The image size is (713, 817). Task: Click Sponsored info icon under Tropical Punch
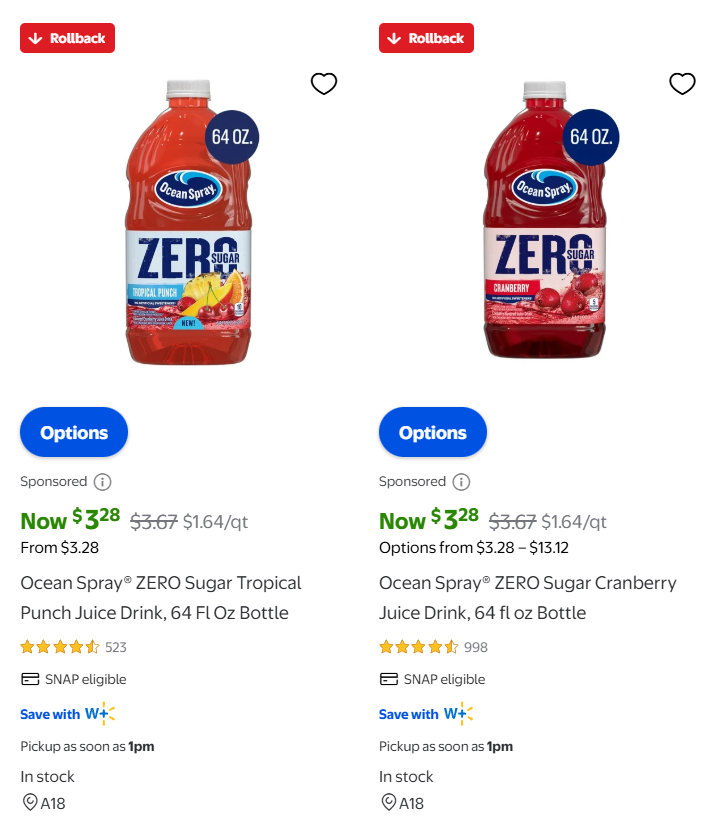pyautogui.click(x=102, y=482)
